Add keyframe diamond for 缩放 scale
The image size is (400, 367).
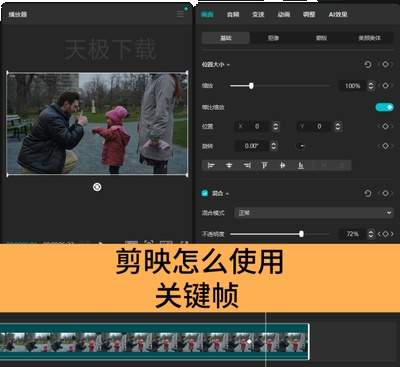[385, 86]
